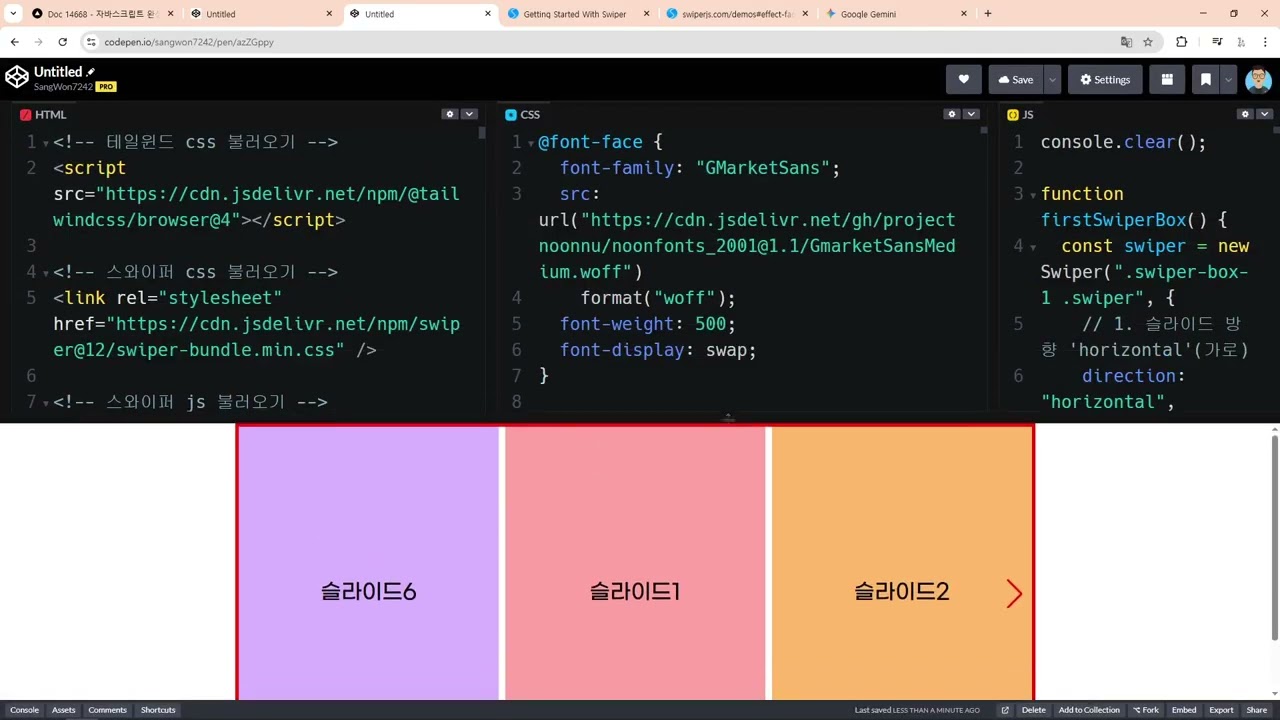This screenshot has height=720, width=1280.
Task: Expand HTML editor options chevron
Action: pos(469,114)
